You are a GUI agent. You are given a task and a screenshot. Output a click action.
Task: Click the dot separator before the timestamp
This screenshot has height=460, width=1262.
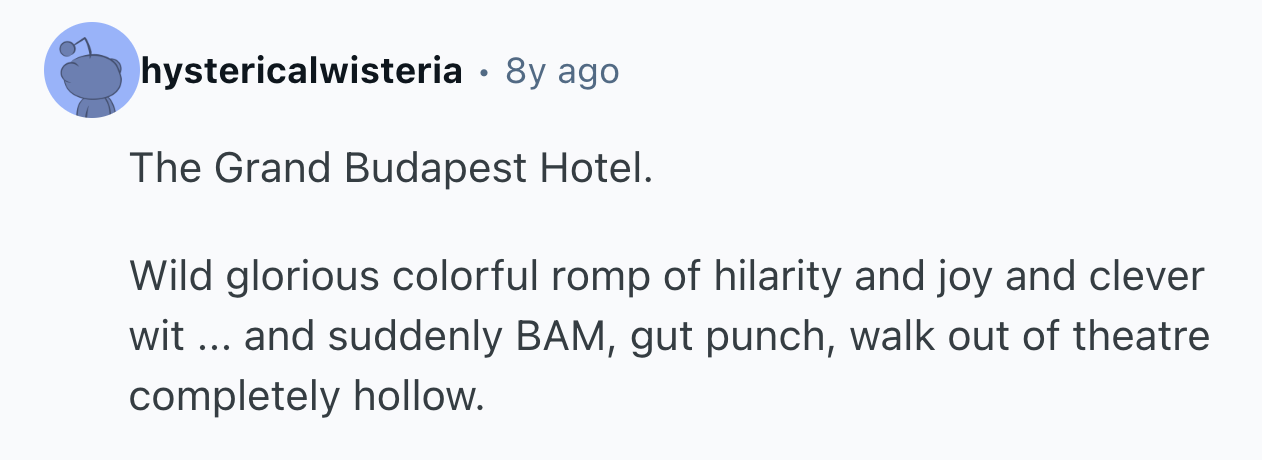click(484, 72)
